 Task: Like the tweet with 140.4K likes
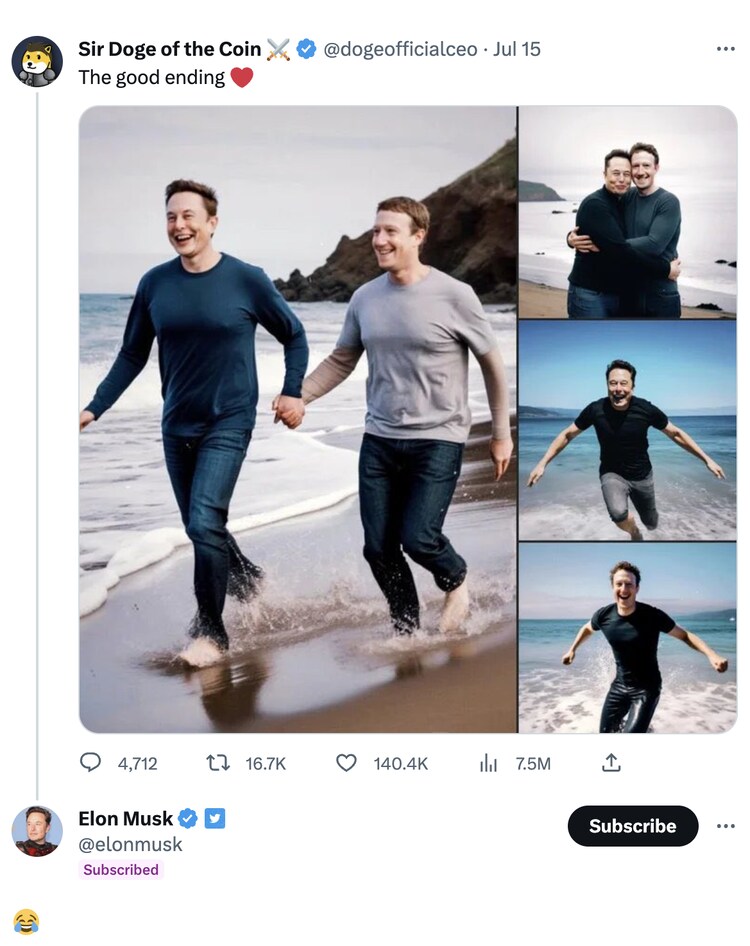pos(346,763)
